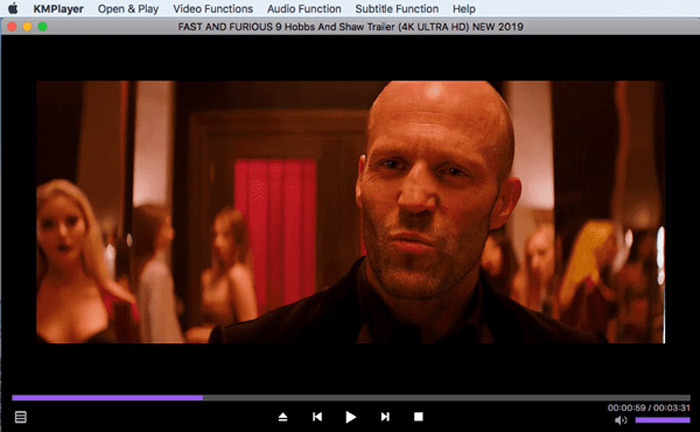Skip to the previous track
The image size is (700, 432).
coord(317,416)
